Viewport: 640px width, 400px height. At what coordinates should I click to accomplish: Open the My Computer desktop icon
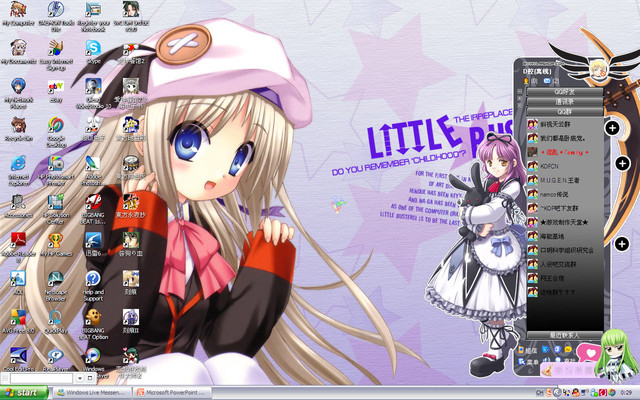click(18, 13)
